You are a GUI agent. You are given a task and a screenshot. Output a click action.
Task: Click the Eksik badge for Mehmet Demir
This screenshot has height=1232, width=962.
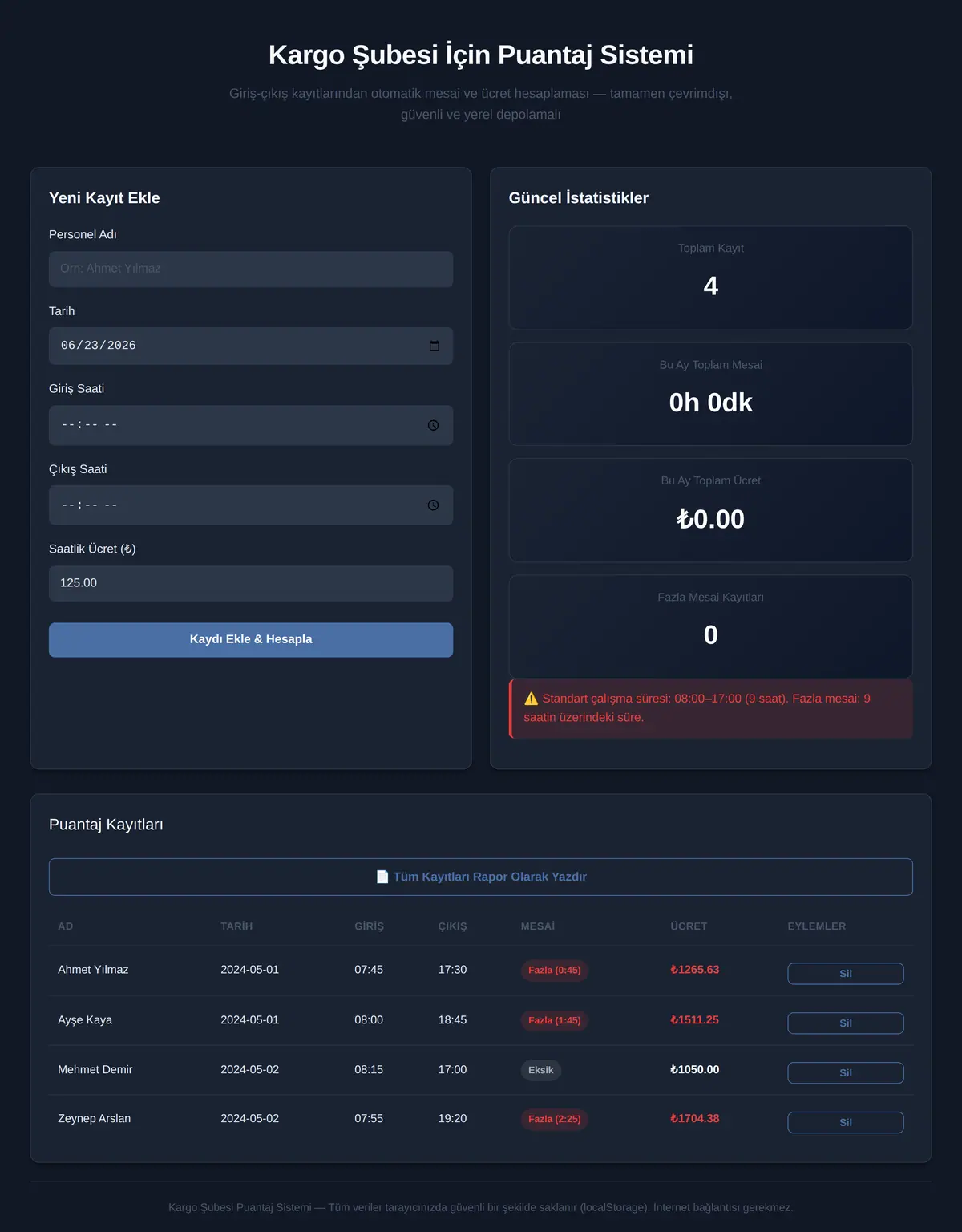(541, 1070)
